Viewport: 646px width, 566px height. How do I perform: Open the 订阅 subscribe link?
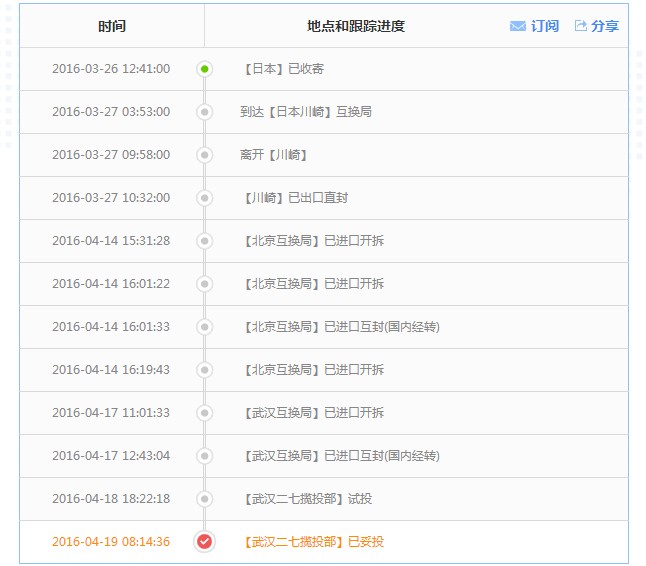(x=545, y=26)
